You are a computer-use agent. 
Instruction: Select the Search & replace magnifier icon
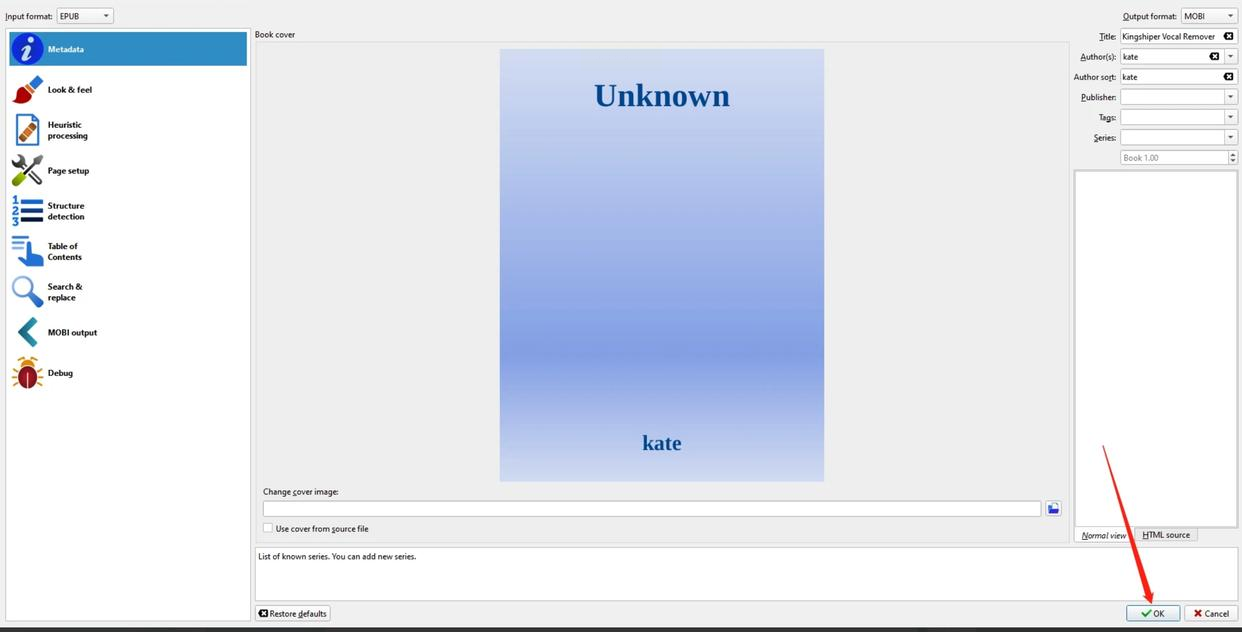[27, 292]
